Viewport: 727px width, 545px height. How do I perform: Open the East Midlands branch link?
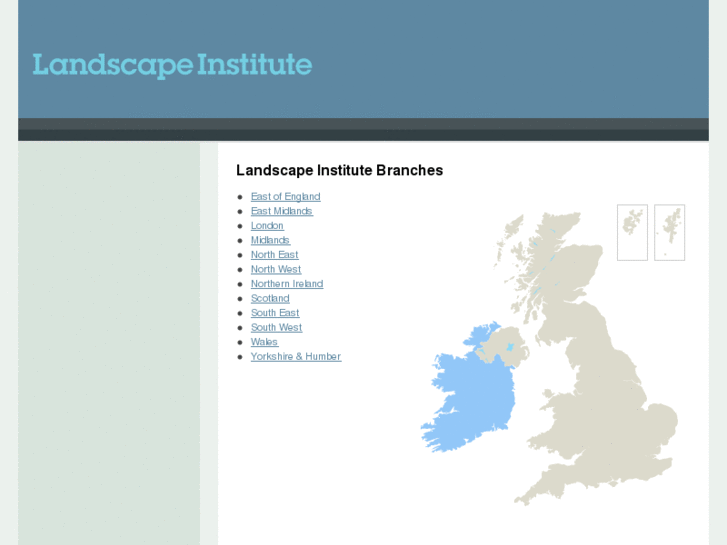click(x=281, y=211)
